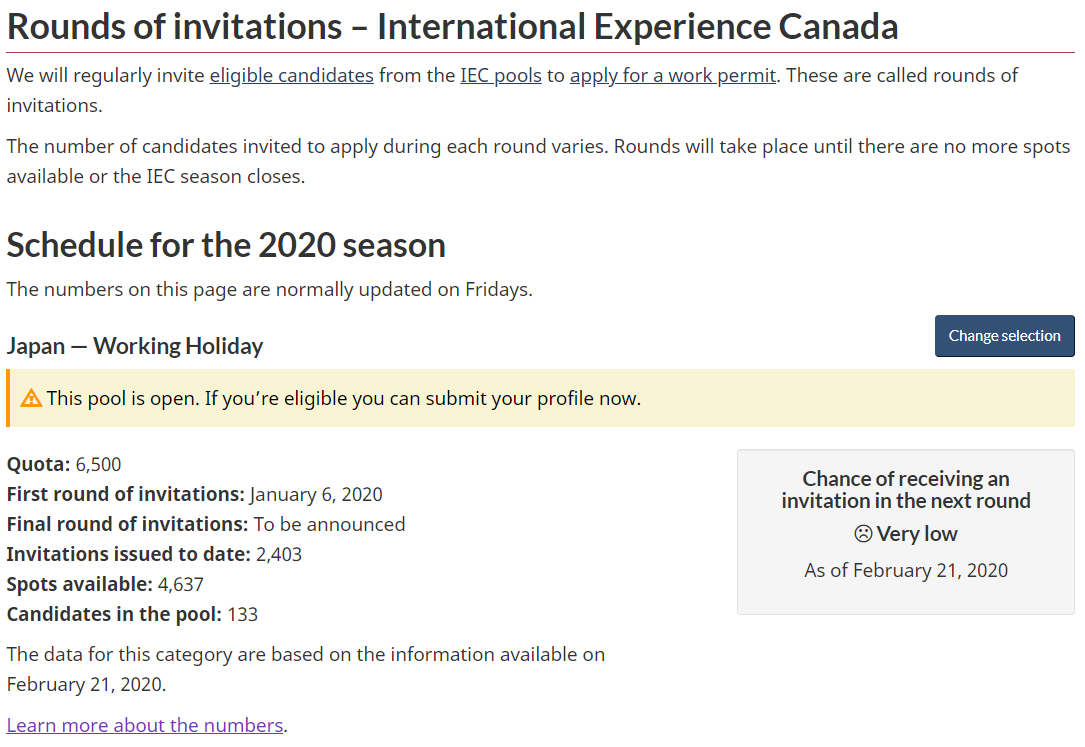1085x747 pixels.
Task: Click the 'normally updated on Fridays' sentence
Action: coord(269,290)
